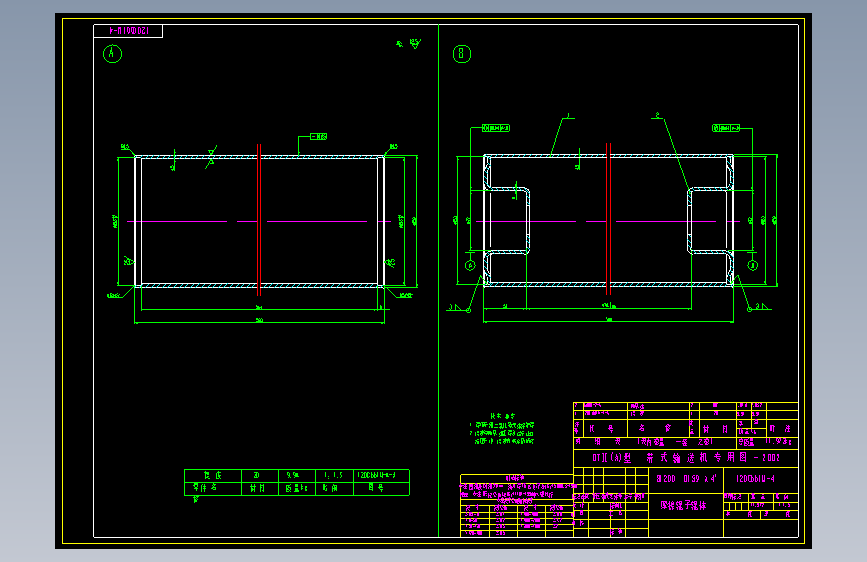Click the datum B circle right of view B
This screenshot has width=867, height=562.
[753, 266]
